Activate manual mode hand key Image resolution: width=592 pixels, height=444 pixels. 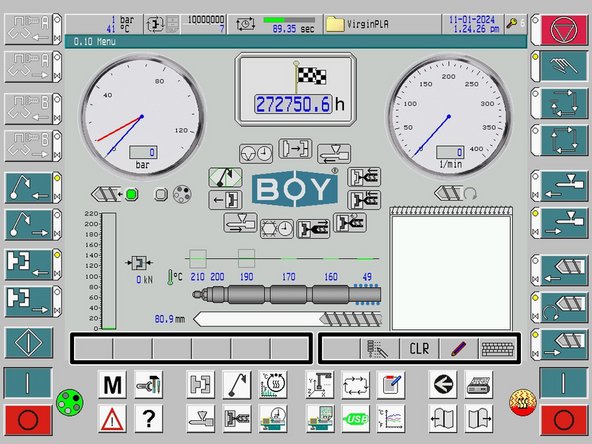click(564, 66)
